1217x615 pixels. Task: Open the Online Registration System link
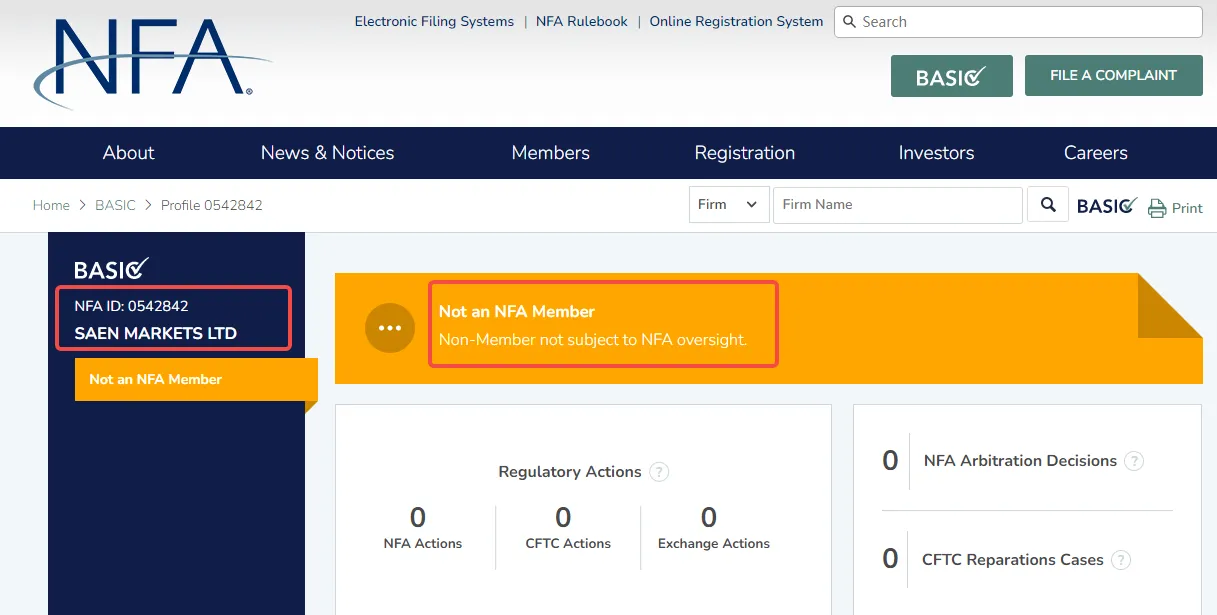737,21
